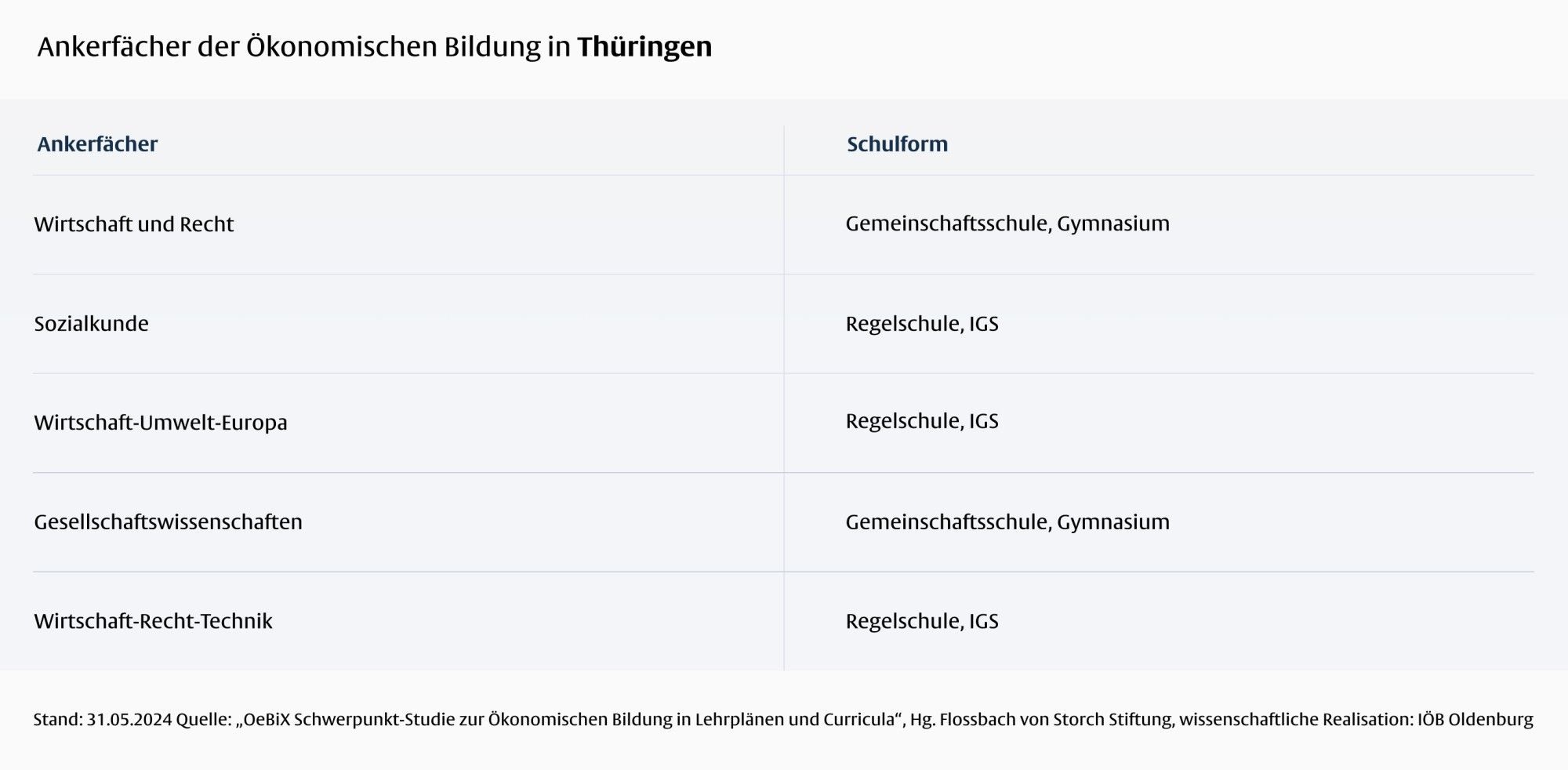This screenshot has width=1568, height=770.
Task: Select the 'Wirtschaft-Recht-Technik' row entry
Action: [153, 621]
